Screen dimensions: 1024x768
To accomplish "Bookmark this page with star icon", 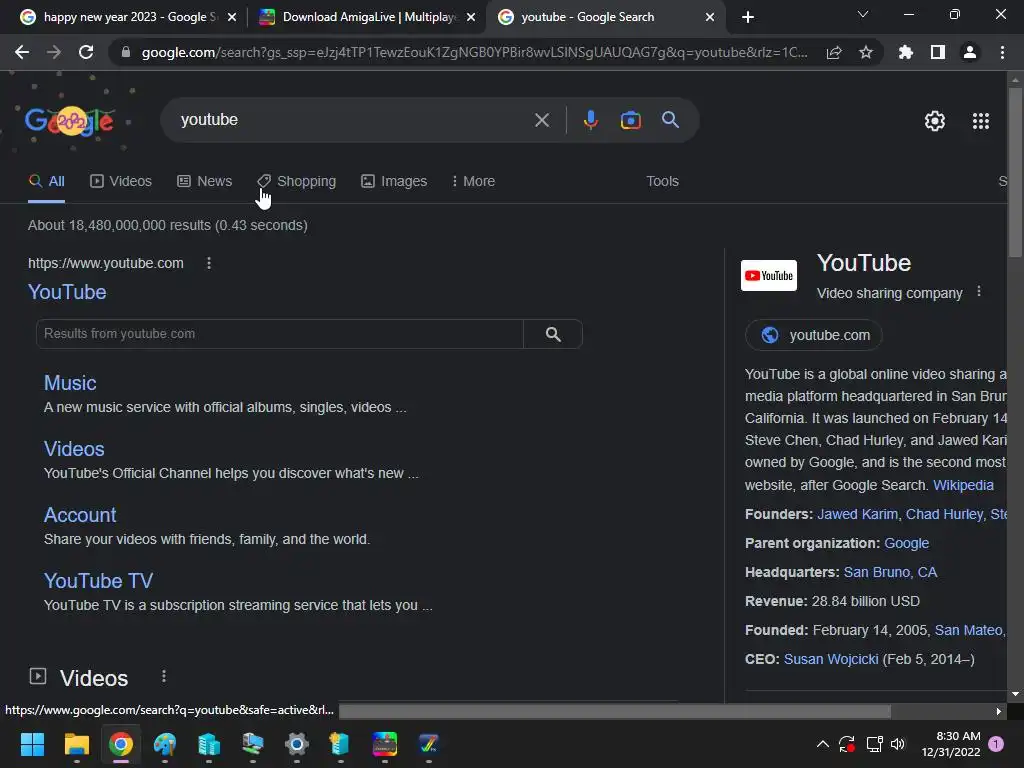I will click(866, 52).
